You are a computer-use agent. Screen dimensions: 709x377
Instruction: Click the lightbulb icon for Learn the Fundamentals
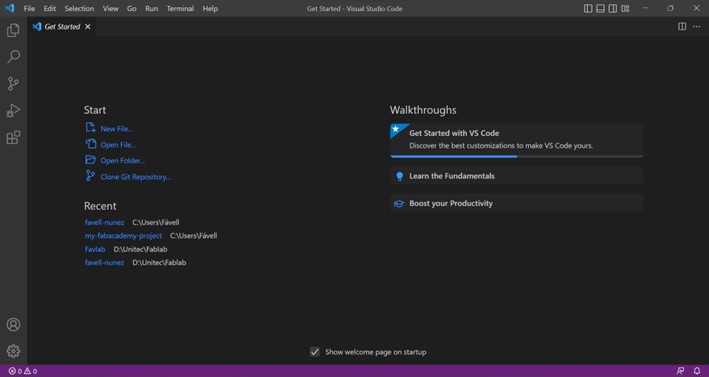[399, 176]
